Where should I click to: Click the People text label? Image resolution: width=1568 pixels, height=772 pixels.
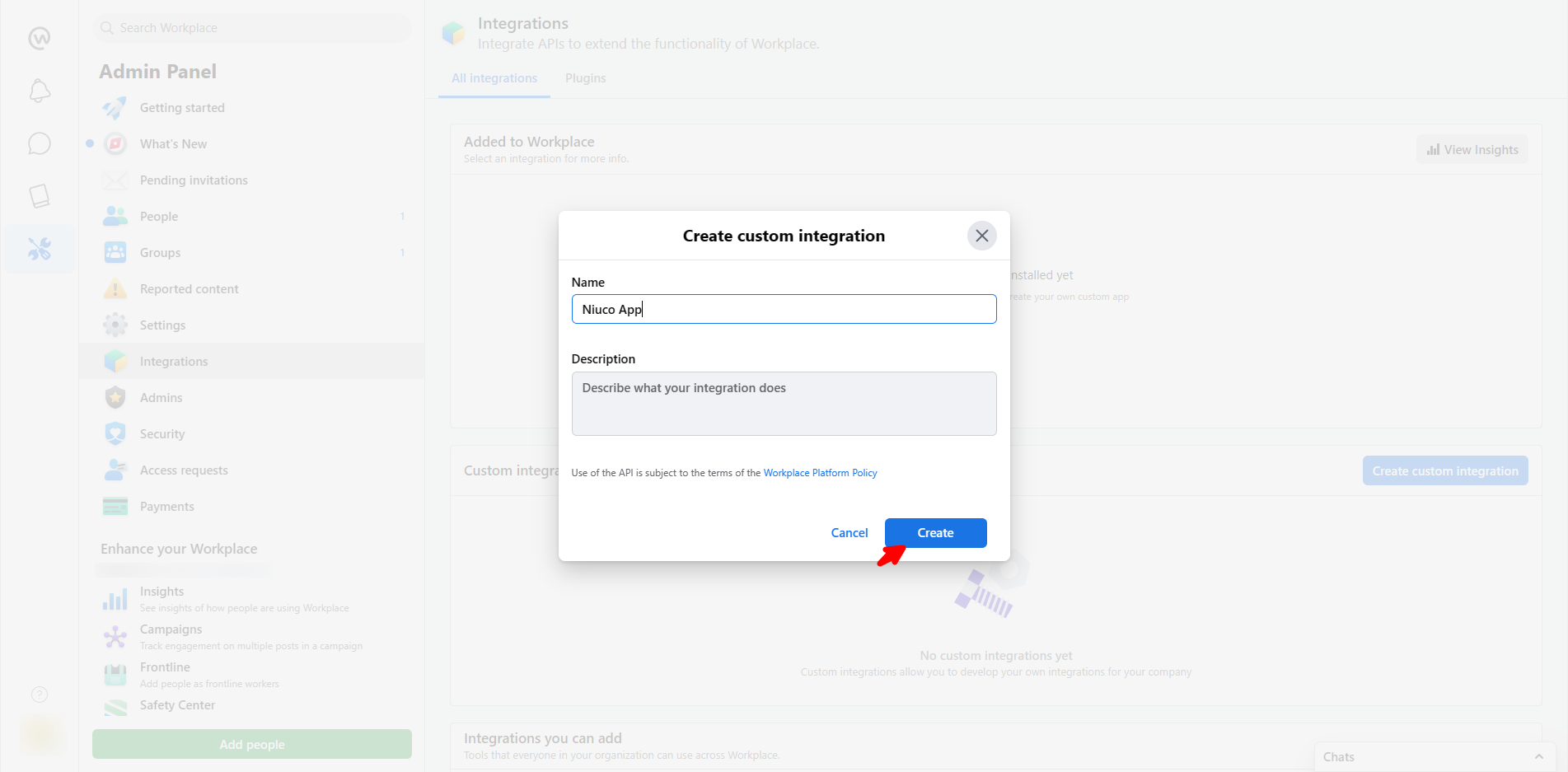[x=159, y=217]
